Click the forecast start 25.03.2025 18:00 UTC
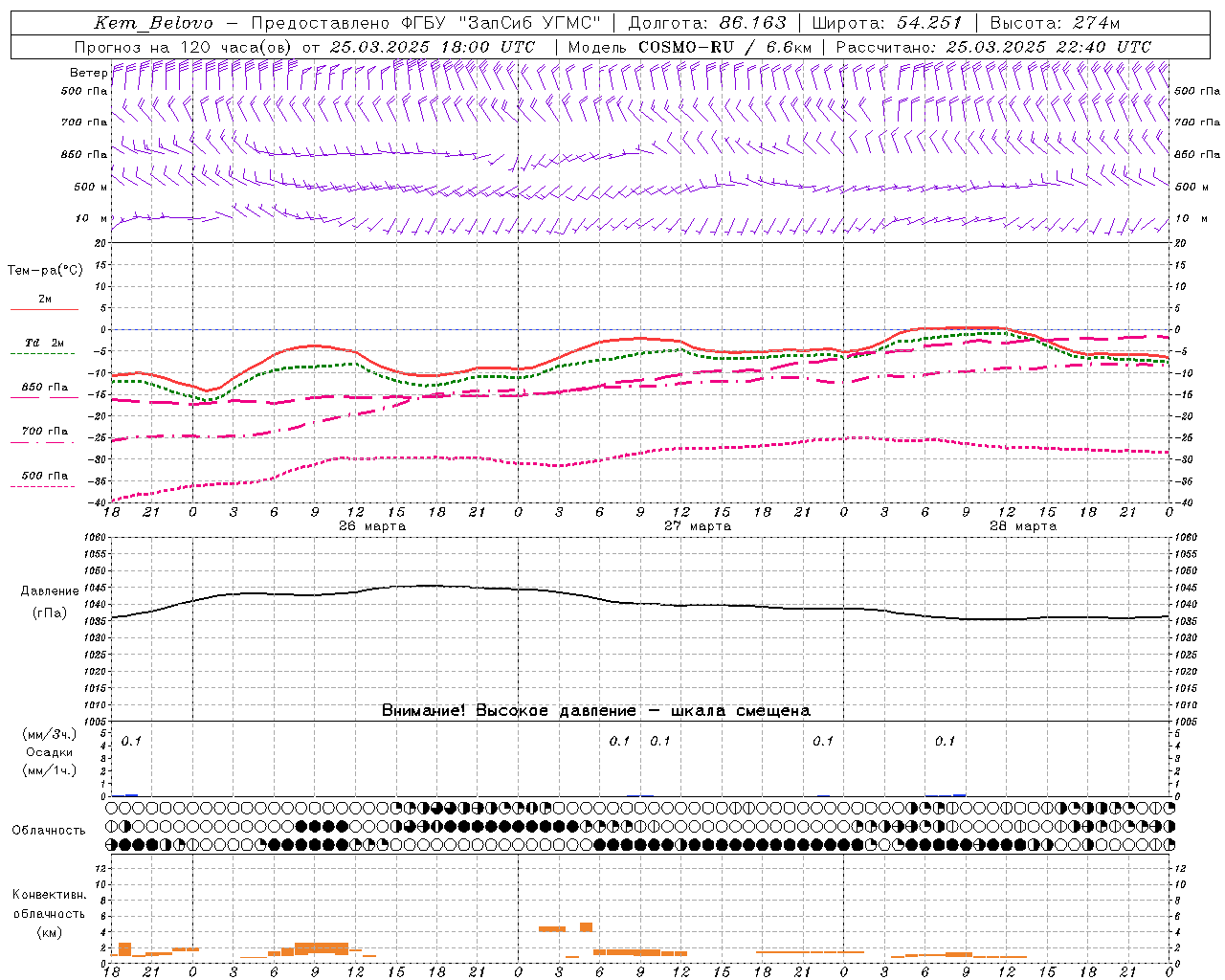The image size is (1225, 980). tap(432, 47)
